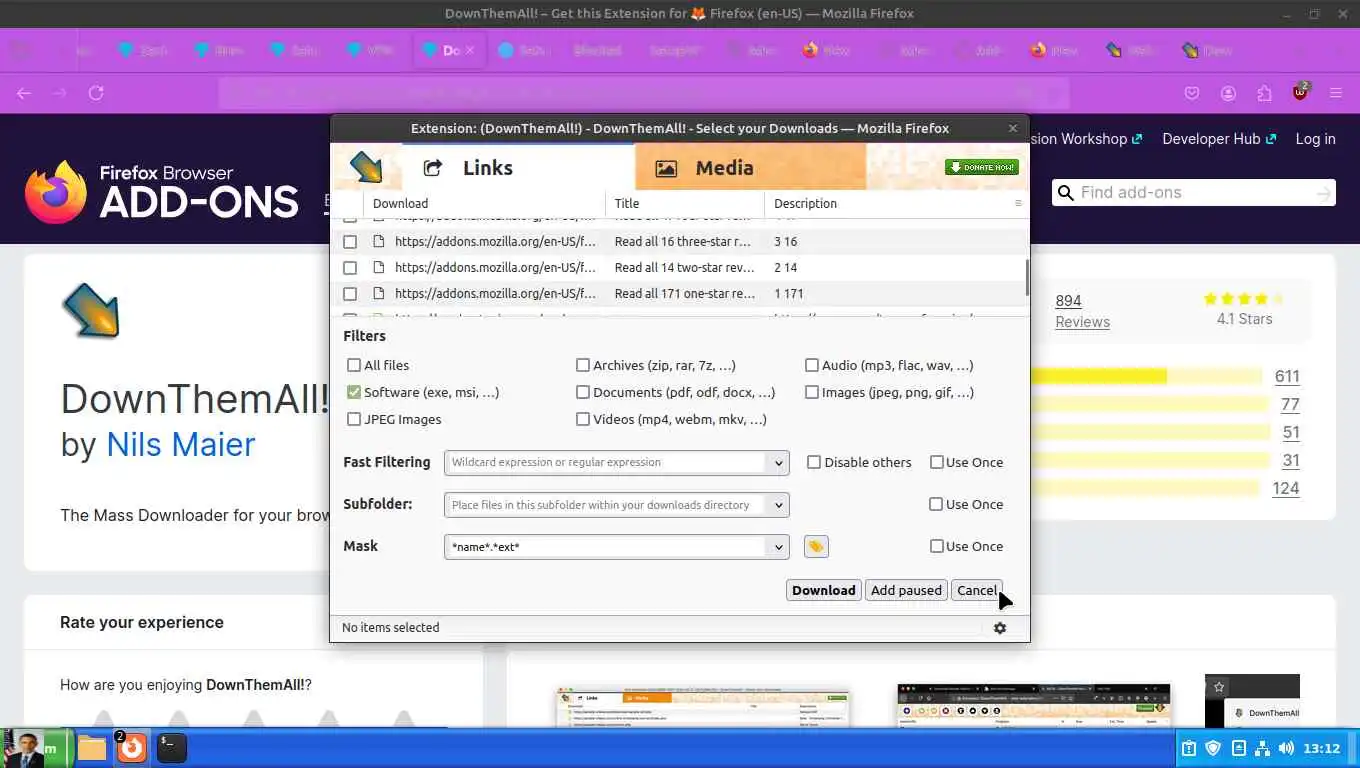Enable the Documents (pdf, odf, docx) filter

[x=583, y=392]
